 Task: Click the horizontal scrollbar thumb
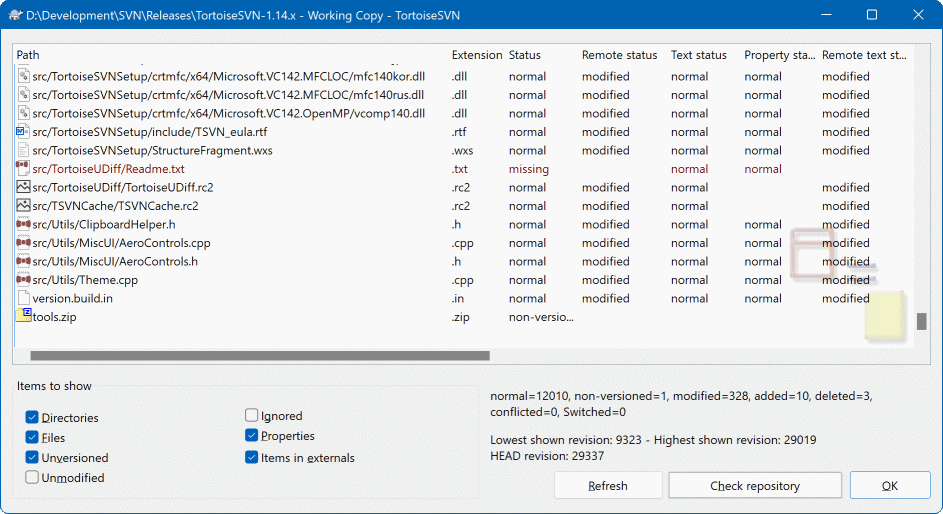260,356
